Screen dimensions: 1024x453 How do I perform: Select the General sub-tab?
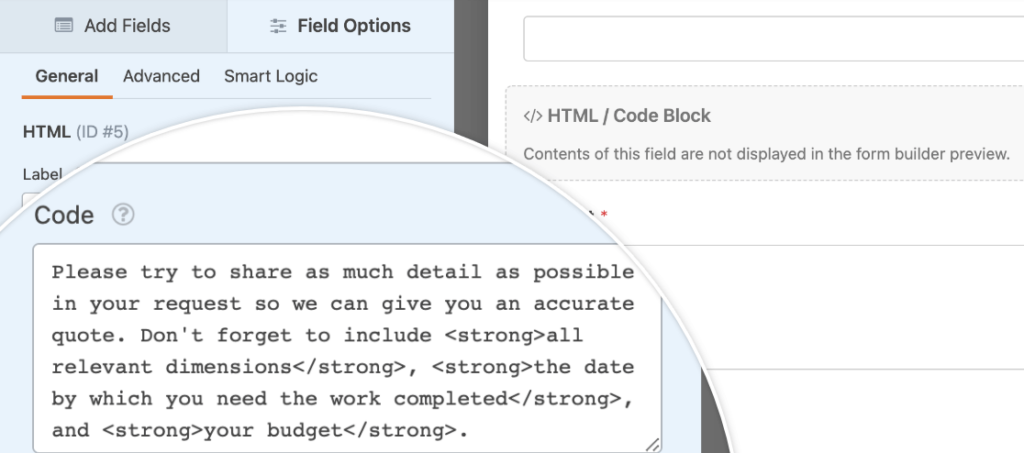66,76
